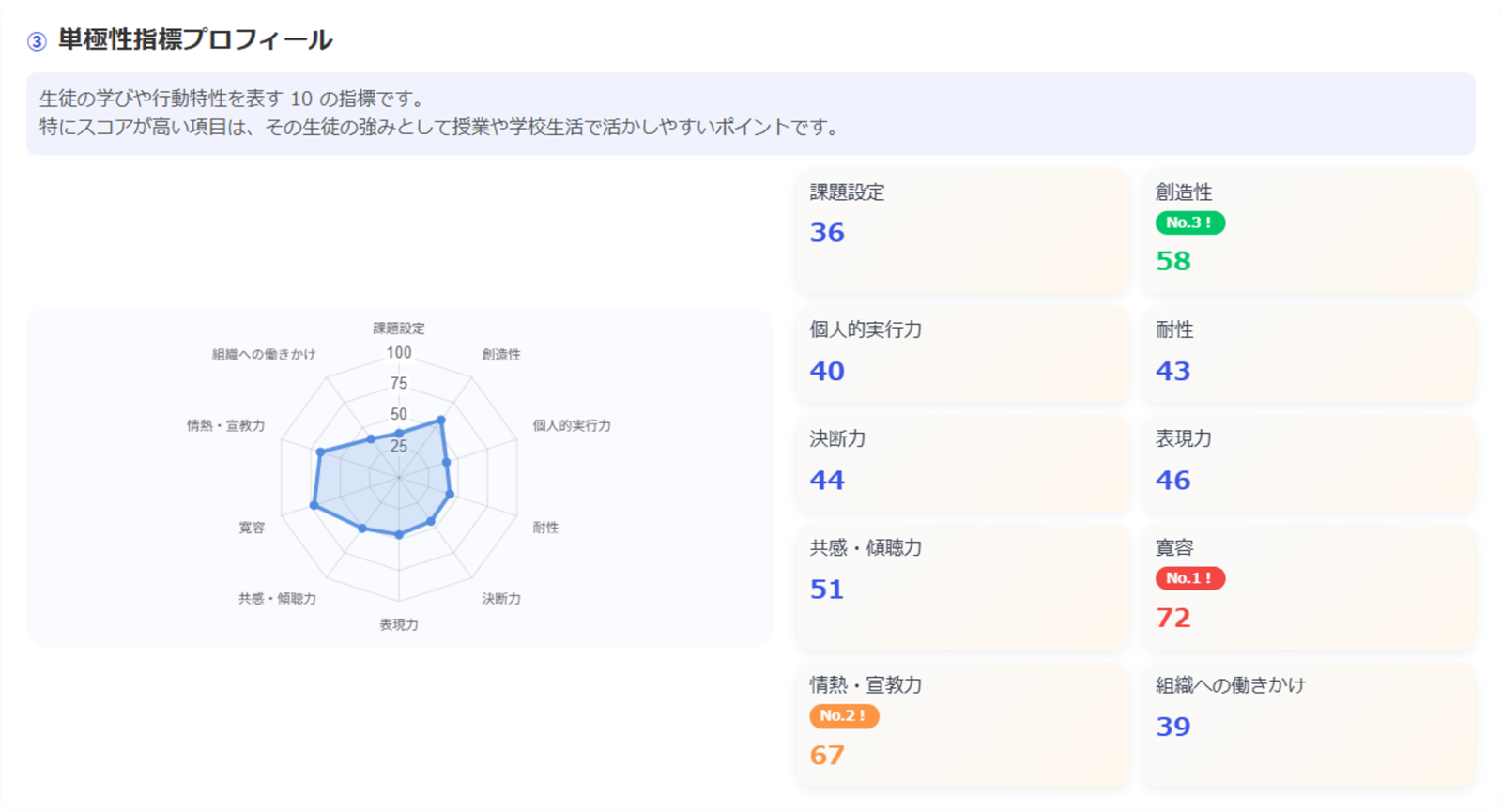Viewport: 1502px width, 812px height.
Task: Click radar chart axis label 個人的実行力
Action: click(572, 425)
